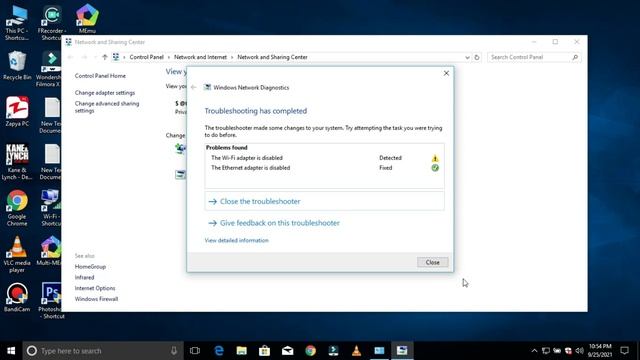Click Network and Internet breadcrumb
This screenshot has width=640, height=360.
pos(200,57)
